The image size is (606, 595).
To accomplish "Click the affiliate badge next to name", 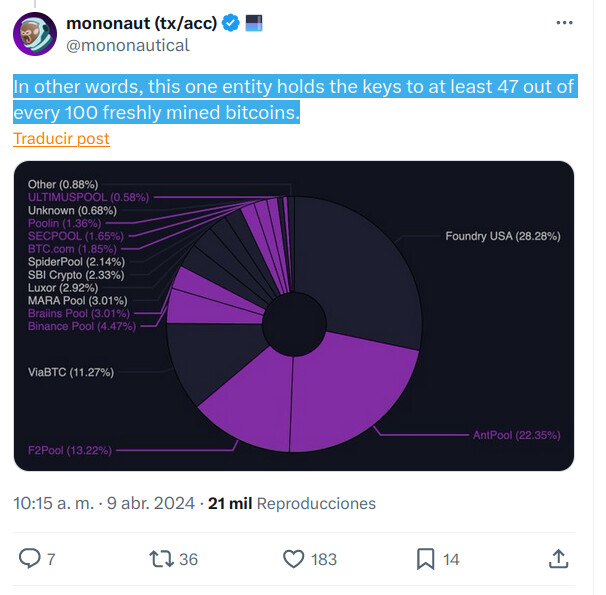I will coord(254,22).
